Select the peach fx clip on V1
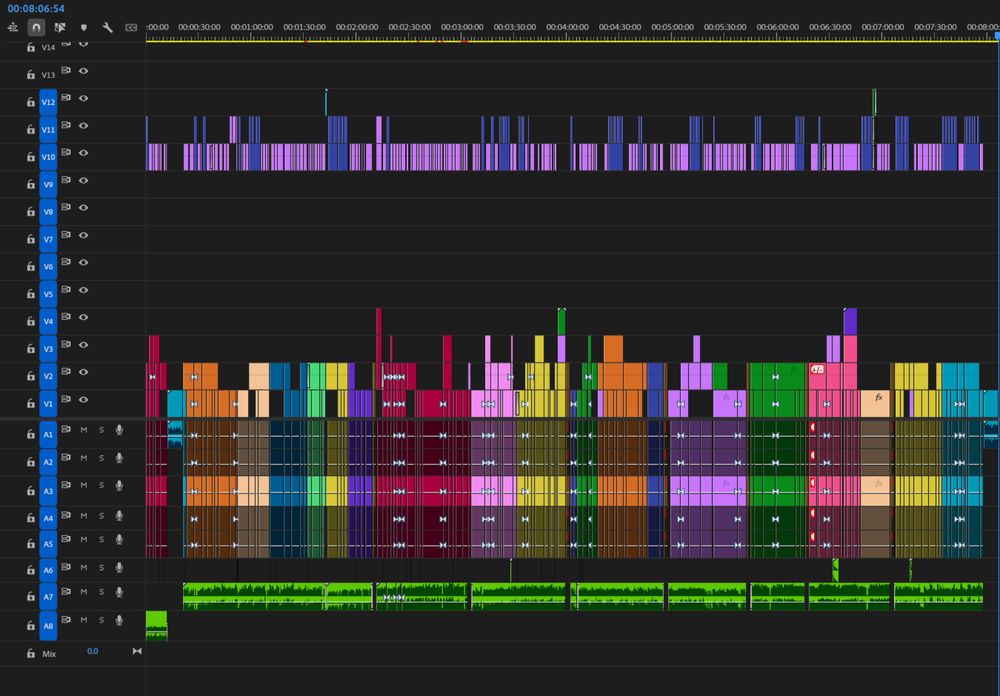 click(875, 404)
